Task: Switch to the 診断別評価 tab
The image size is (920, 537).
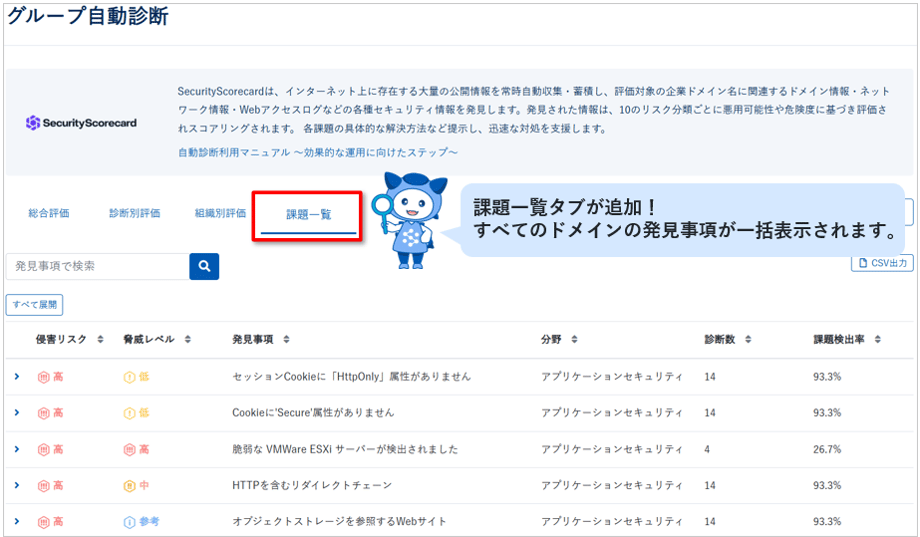Action: coord(134,213)
